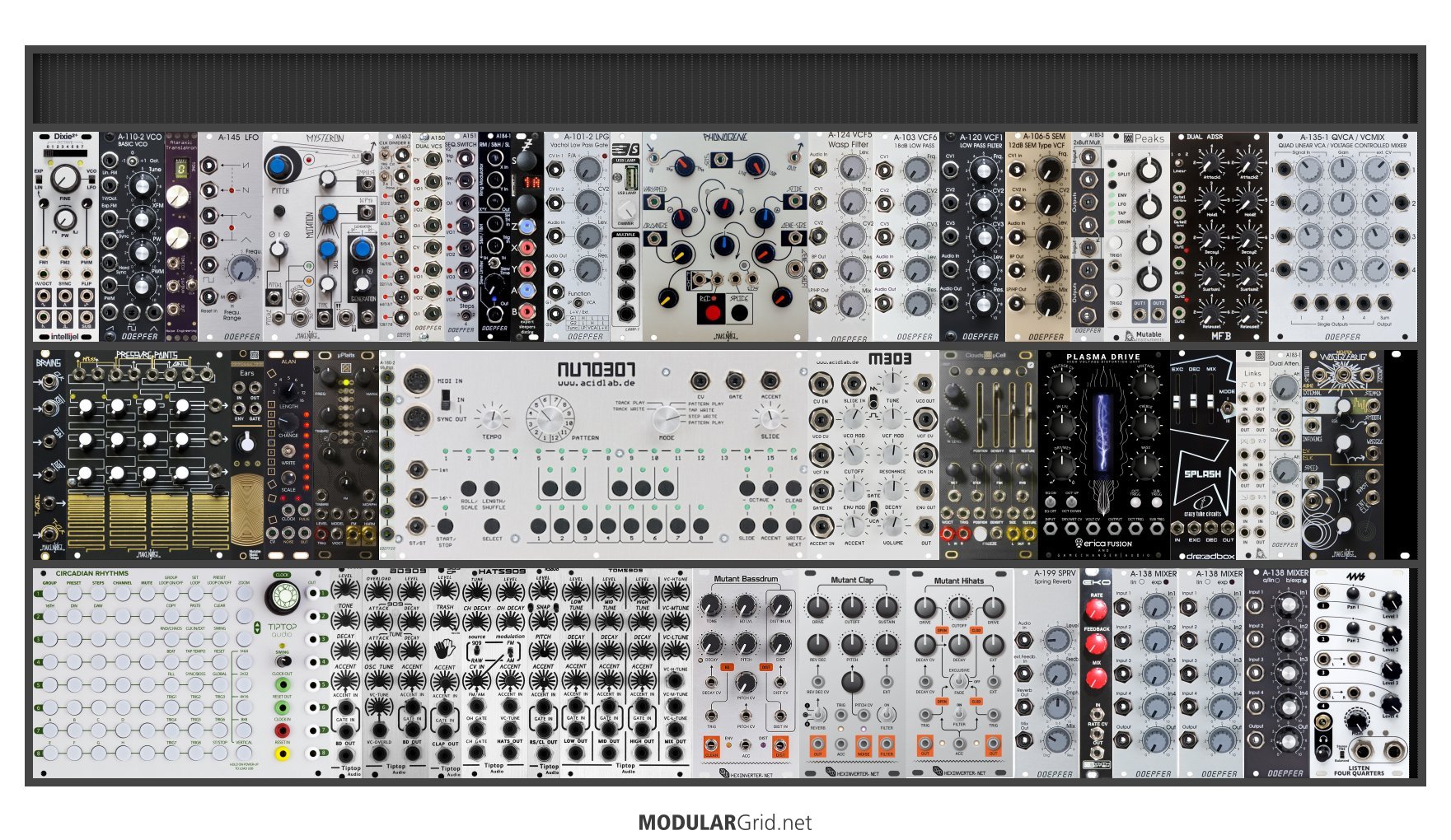Viewport: 1451px width, 840px height.
Task: Toggle the 909/RAW source switch on Hats909
Action: pyautogui.click(x=476, y=651)
